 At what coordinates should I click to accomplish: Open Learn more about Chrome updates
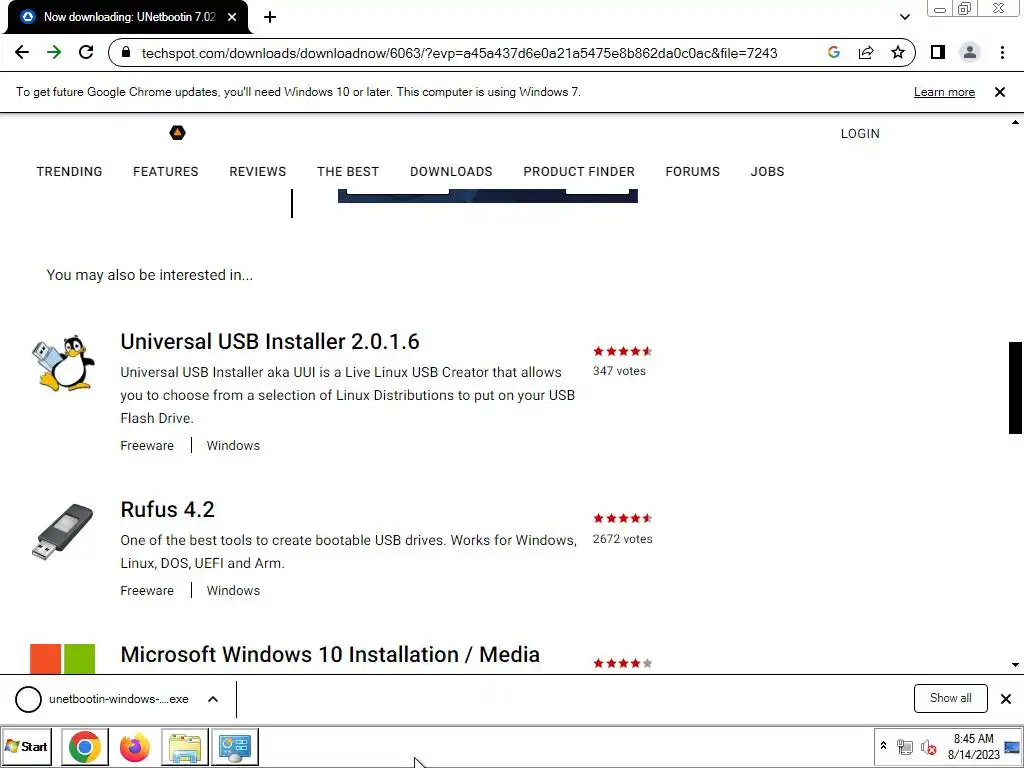[944, 92]
